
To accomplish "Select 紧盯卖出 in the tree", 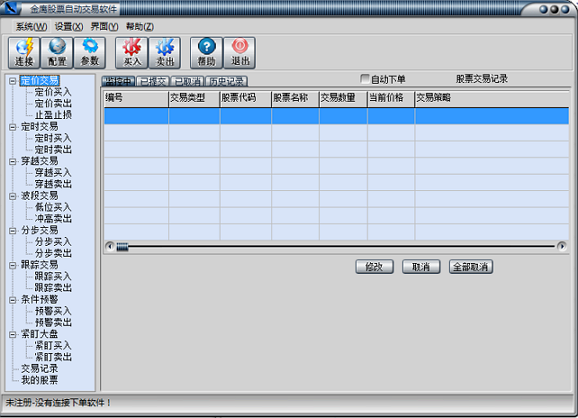I will [x=53, y=357].
